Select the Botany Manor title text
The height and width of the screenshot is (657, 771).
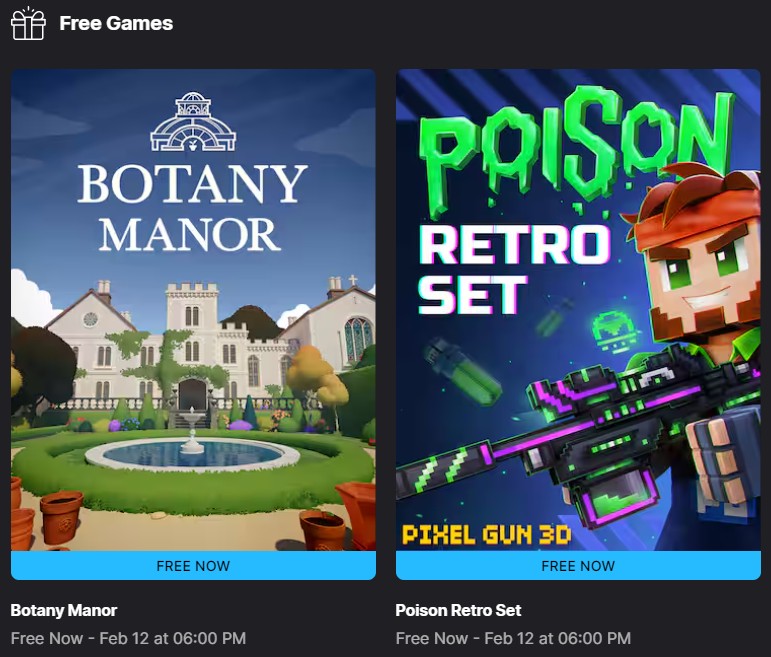(64, 610)
